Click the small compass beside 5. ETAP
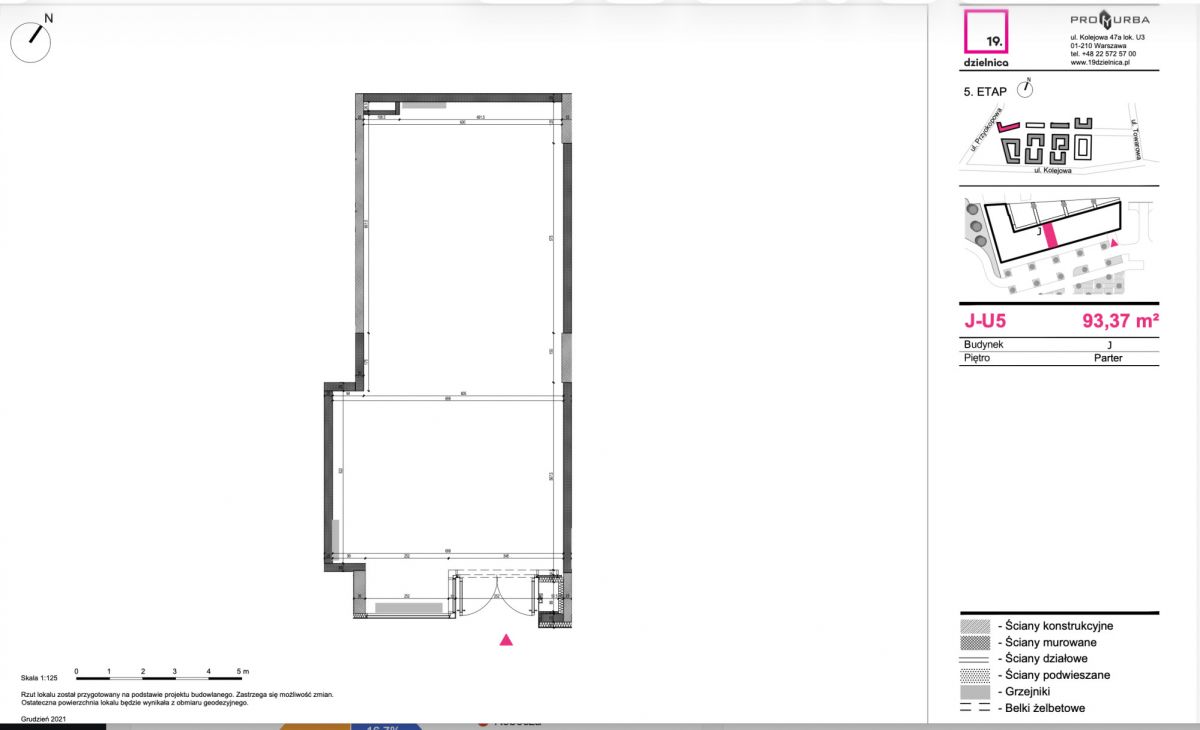The height and width of the screenshot is (730, 1200). click(1025, 88)
